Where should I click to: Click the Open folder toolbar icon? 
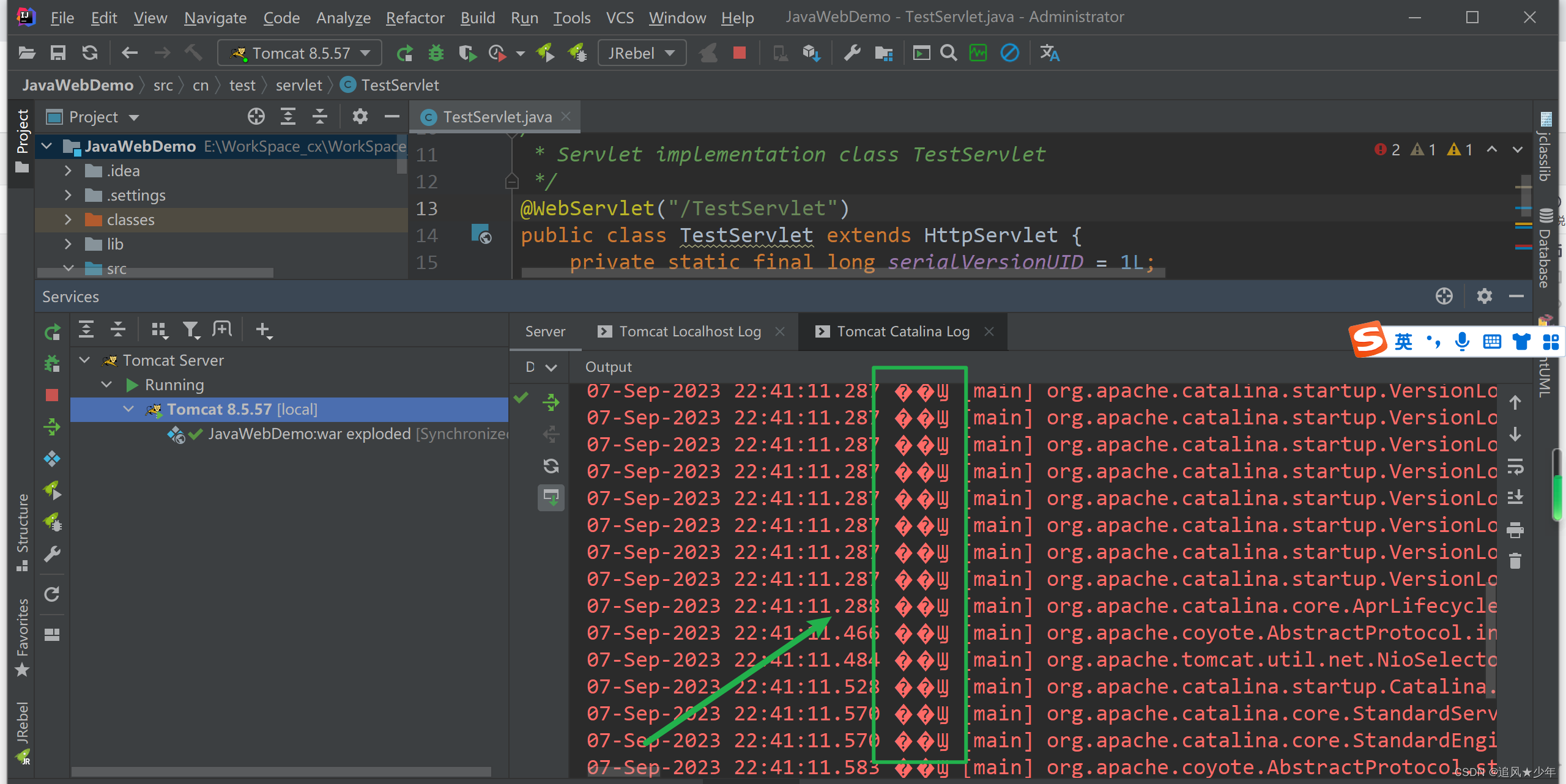click(x=26, y=53)
